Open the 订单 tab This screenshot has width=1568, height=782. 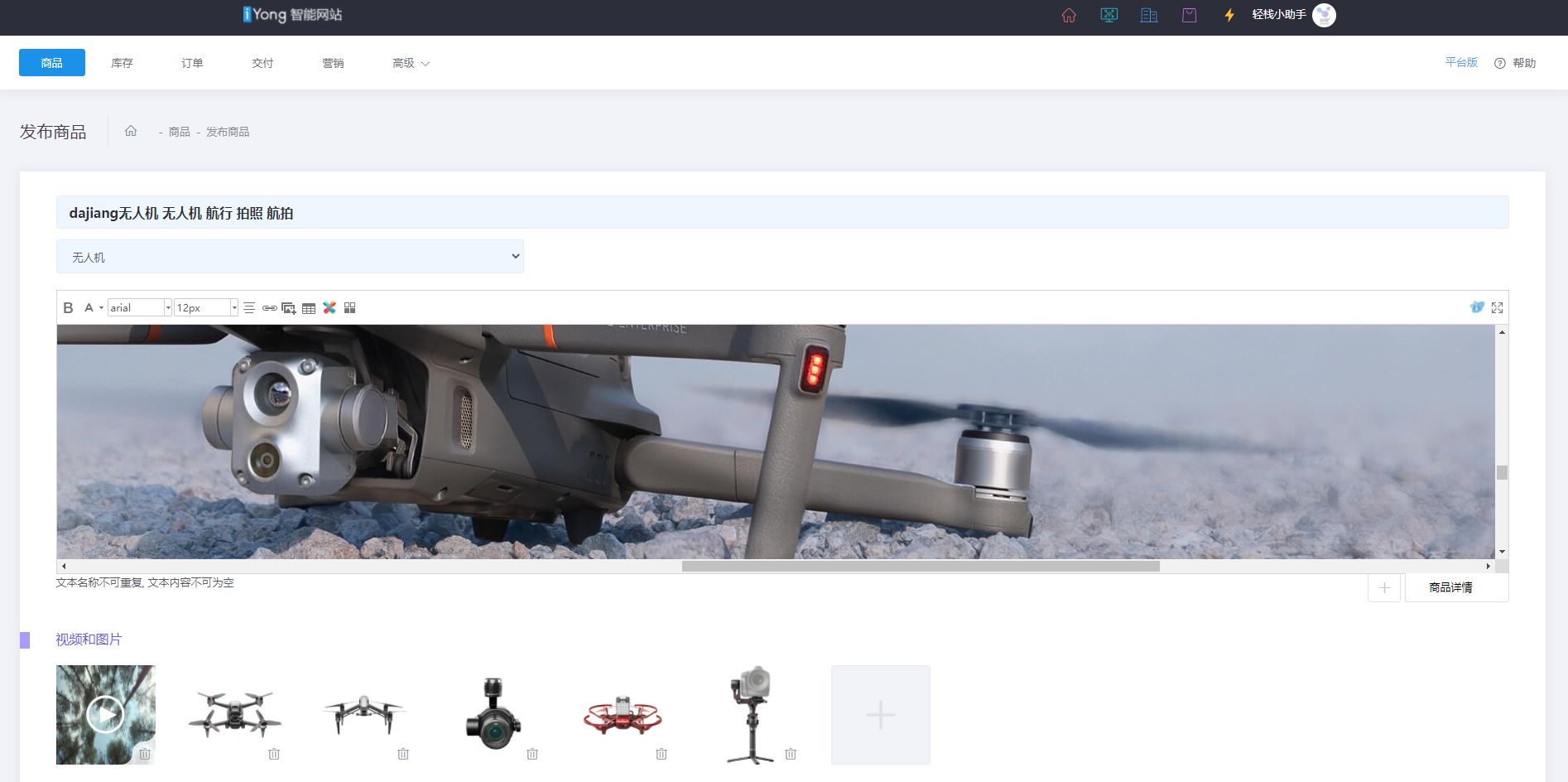[x=192, y=63]
